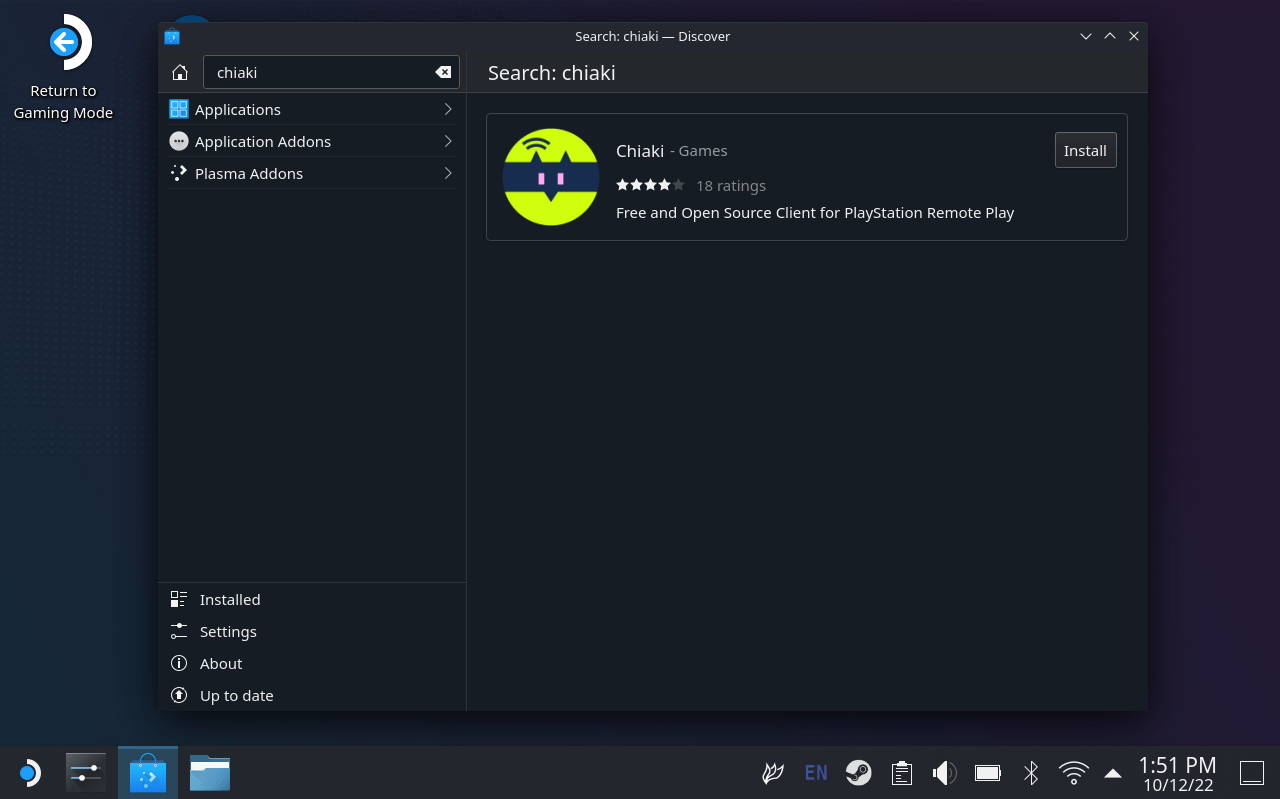Open the application launcher in the taskbar
1280x799 pixels.
29,773
